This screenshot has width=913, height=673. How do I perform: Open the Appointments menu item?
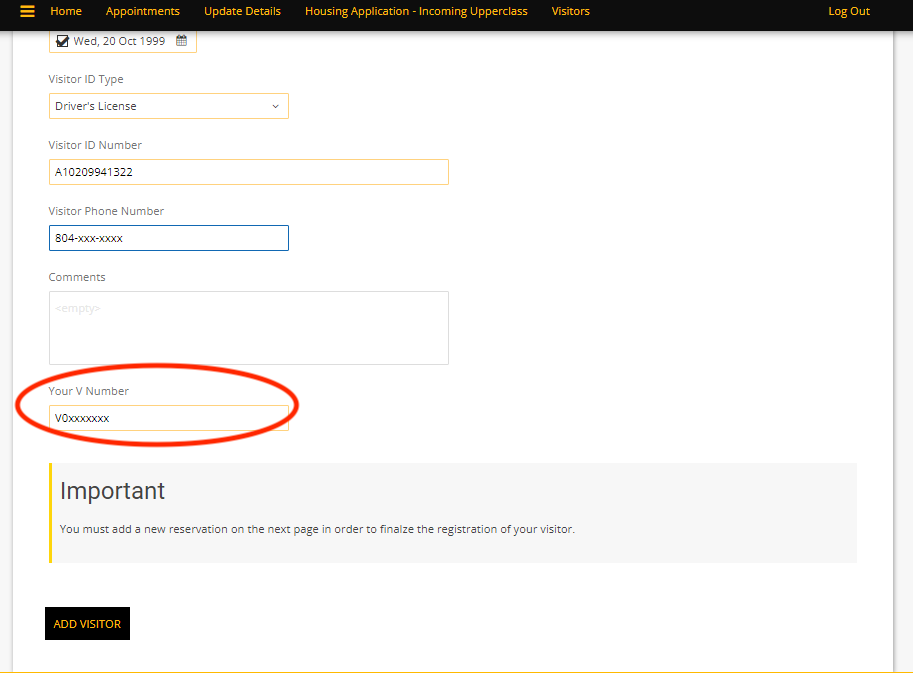[143, 11]
